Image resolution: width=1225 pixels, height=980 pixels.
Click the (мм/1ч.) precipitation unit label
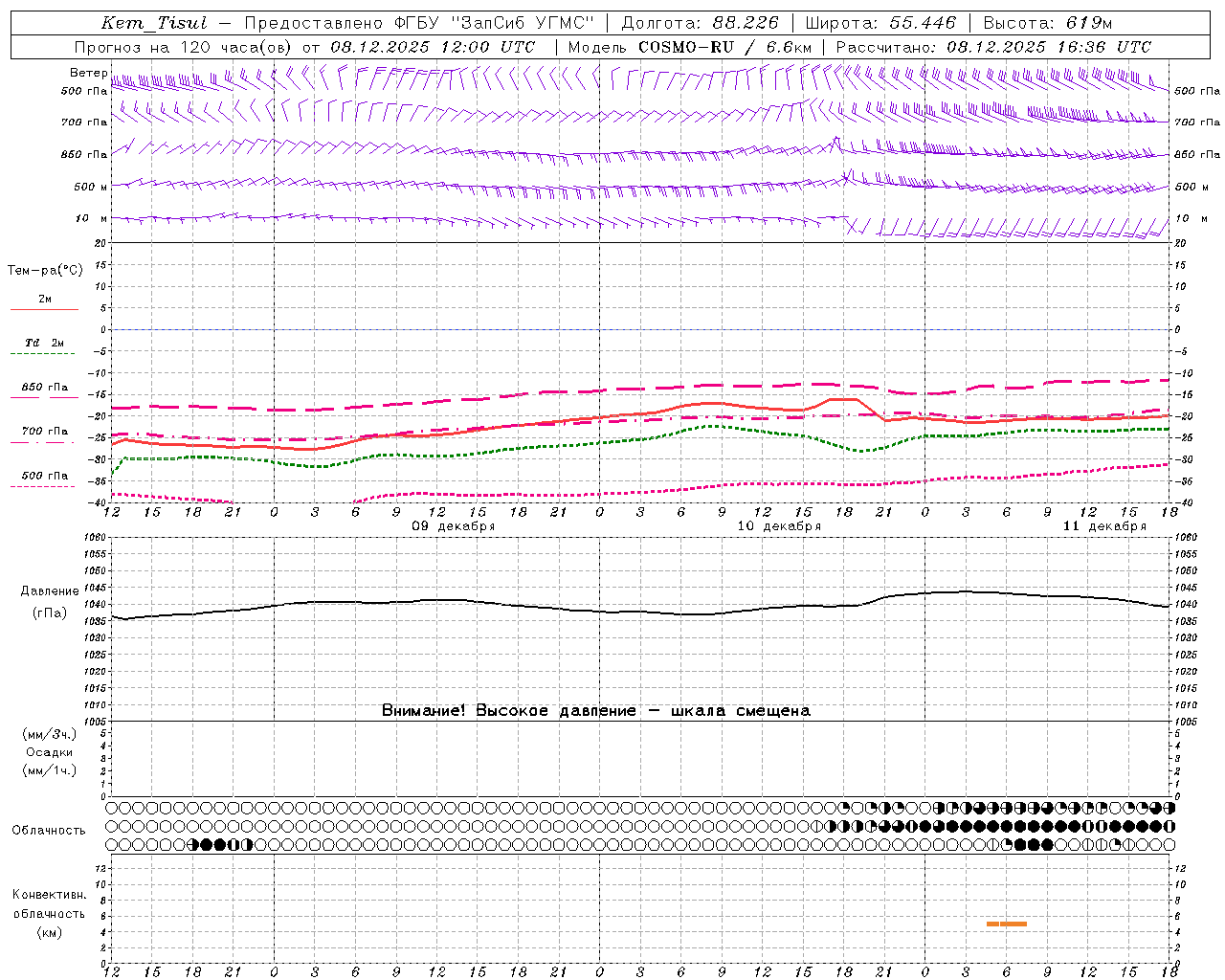(x=50, y=770)
